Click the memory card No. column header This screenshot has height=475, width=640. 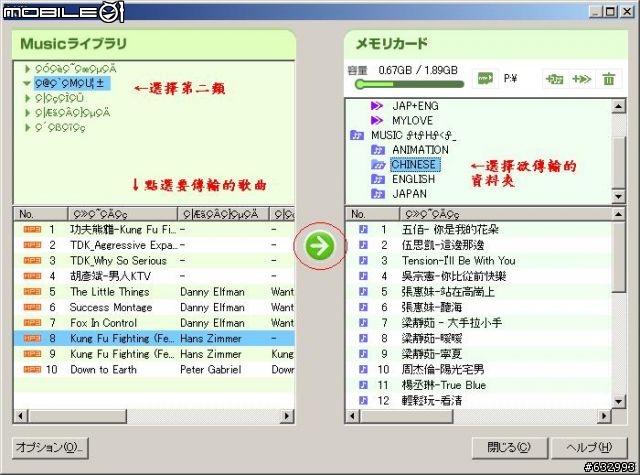(372, 214)
